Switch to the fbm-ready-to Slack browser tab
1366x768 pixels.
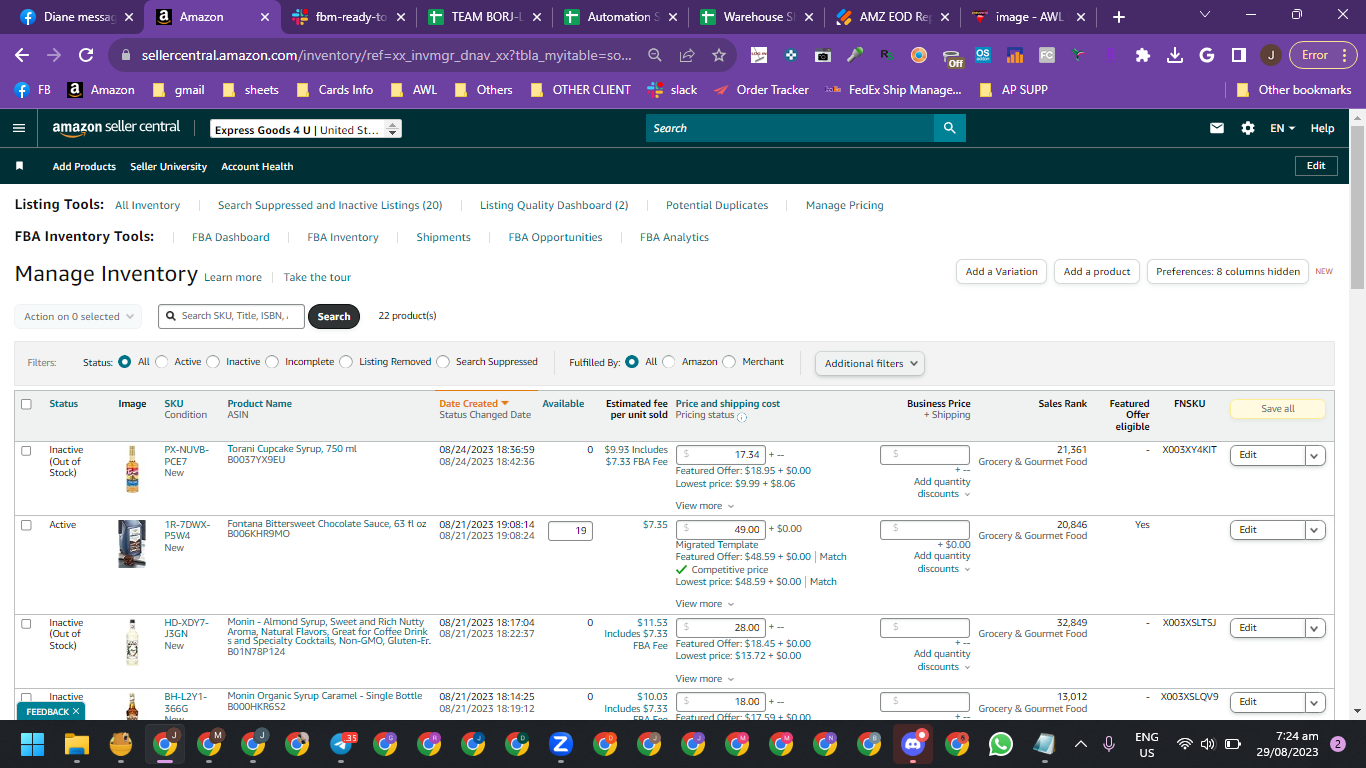(x=347, y=17)
